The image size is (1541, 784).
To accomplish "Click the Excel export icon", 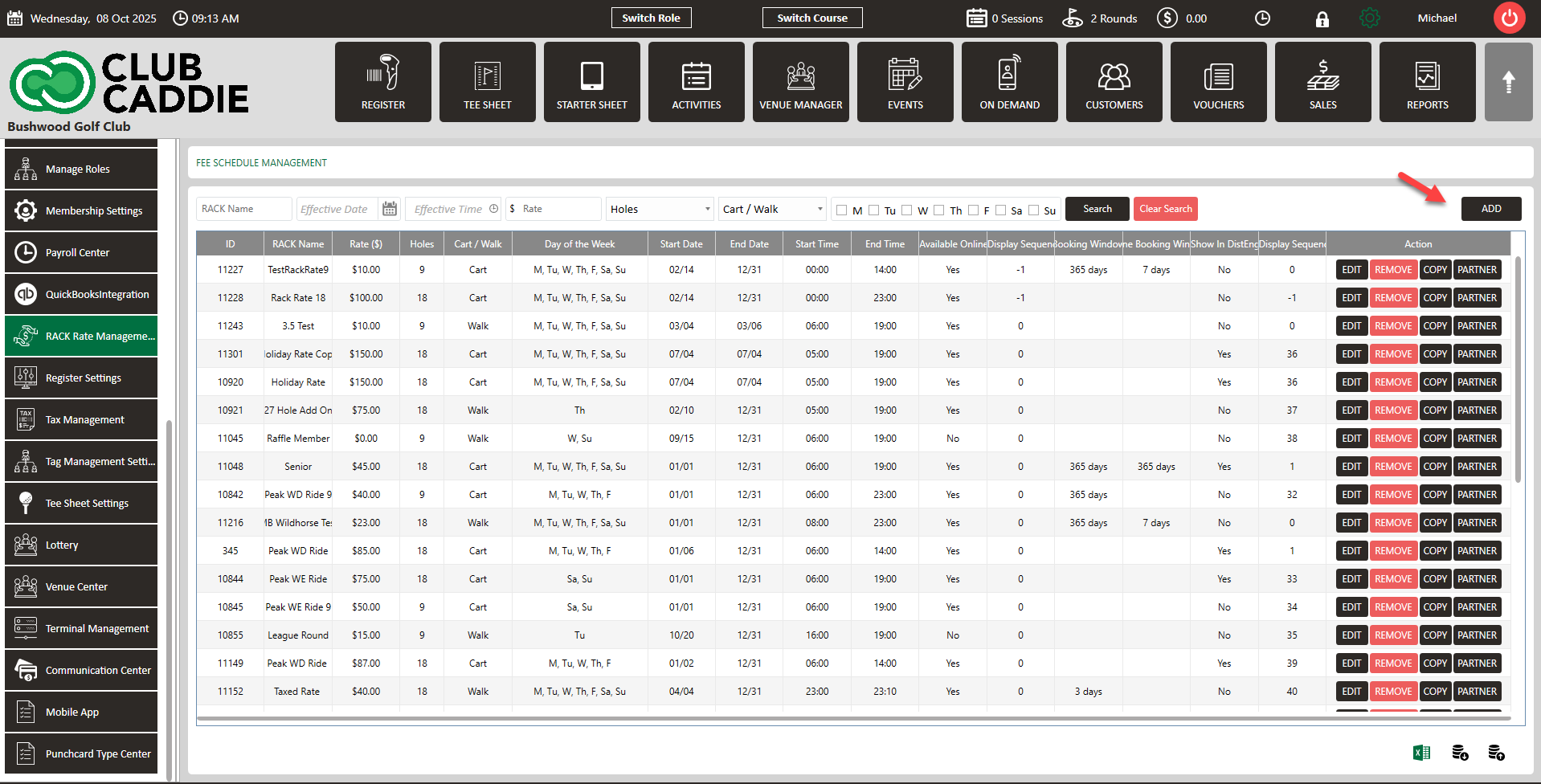I will click(1421, 753).
